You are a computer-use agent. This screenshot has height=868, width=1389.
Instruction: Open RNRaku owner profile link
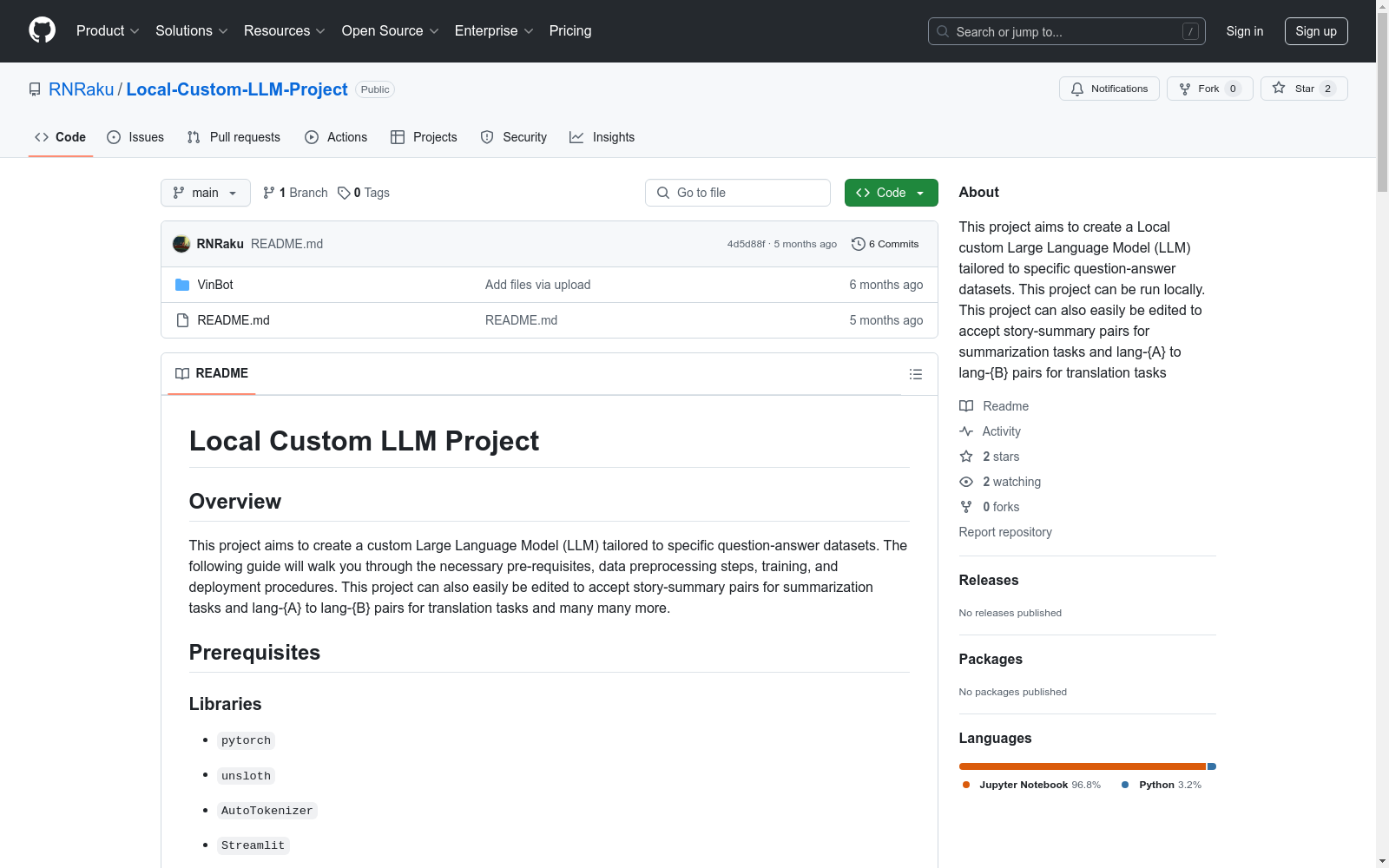pyautogui.click(x=82, y=89)
